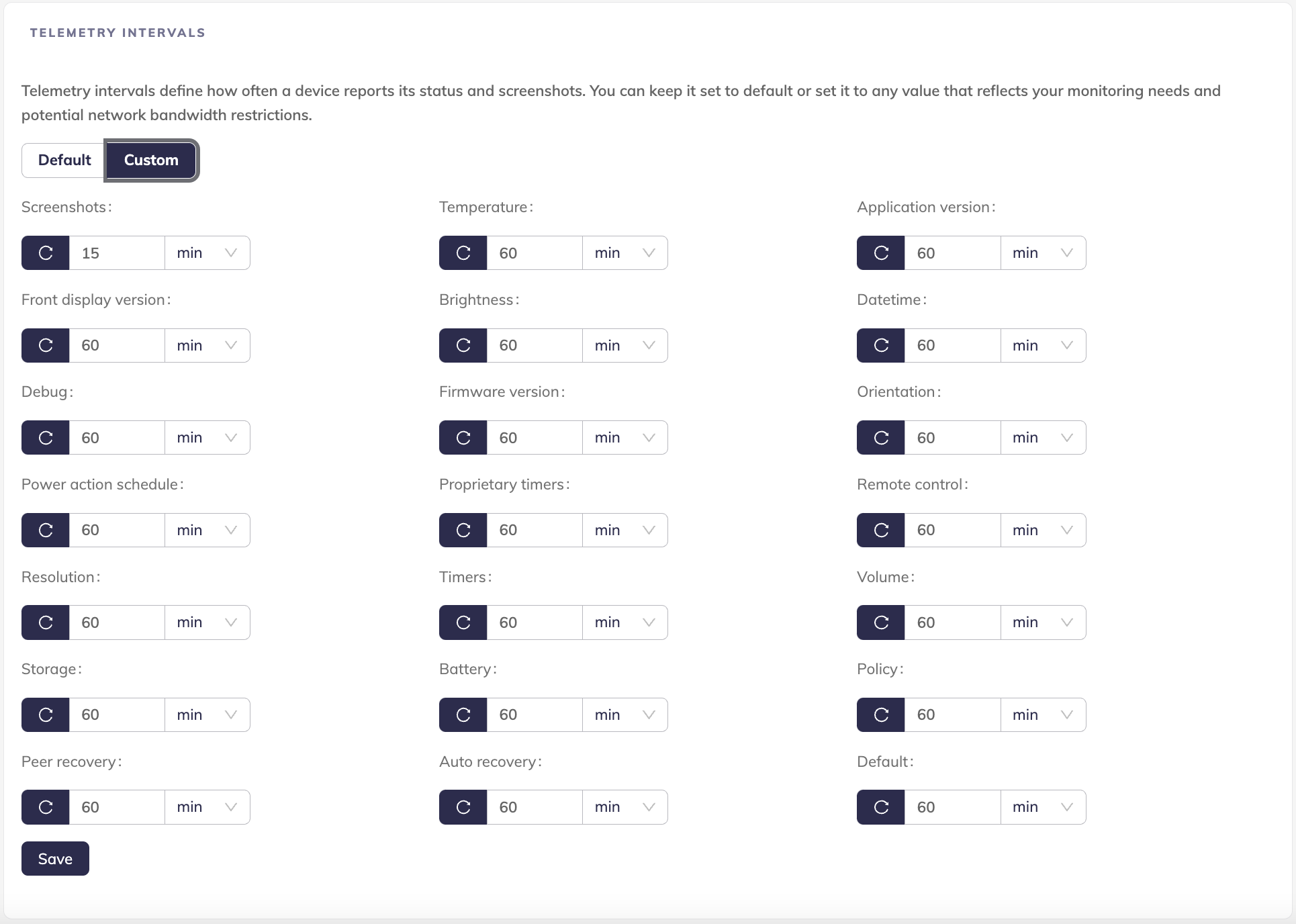Screen dimensions: 1296x924
Task: Switch to Default telemetry intervals
Action: [64, 160]
